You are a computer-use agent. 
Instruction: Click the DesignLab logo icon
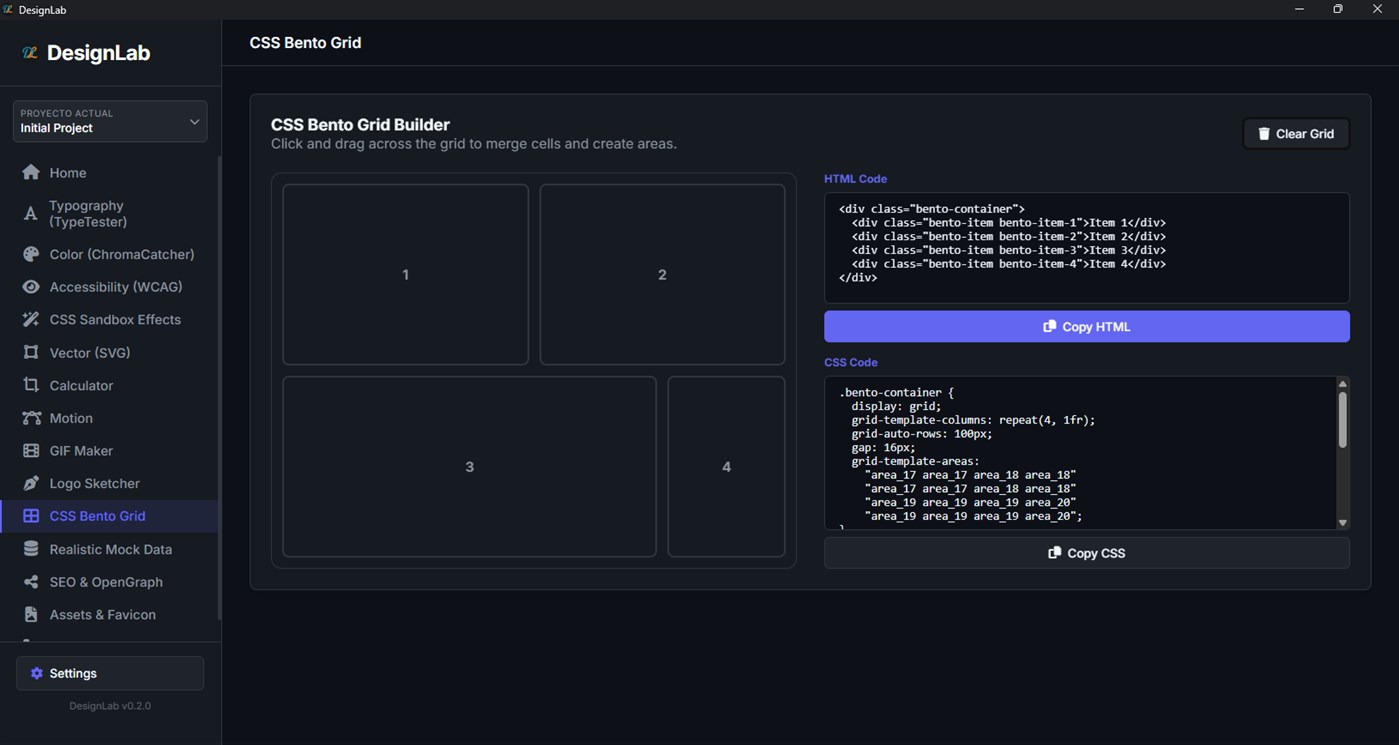coord(30,53)
